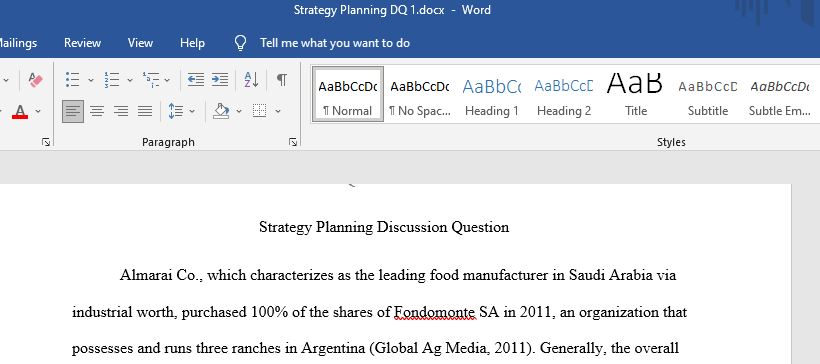Decrease the paragraph indent

coord(196,79)
